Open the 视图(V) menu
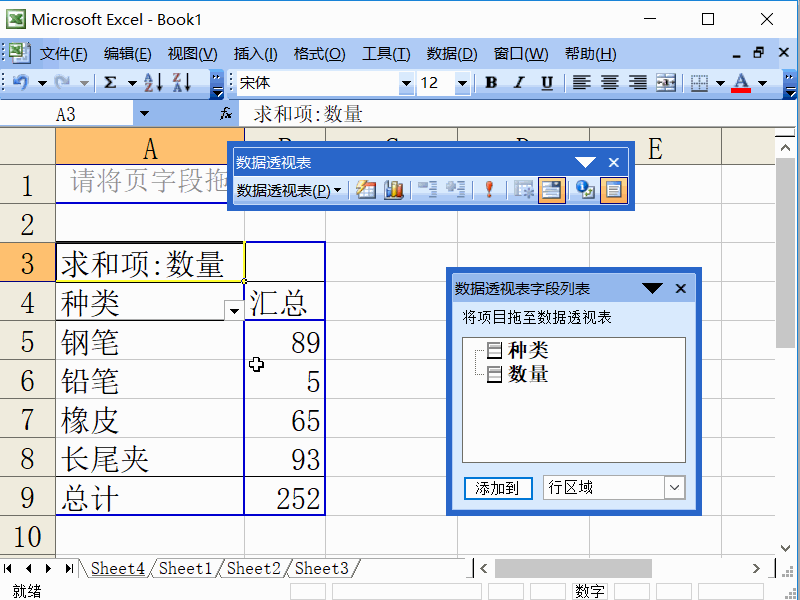This screenshot has height=600, width=800. [192, 54]
